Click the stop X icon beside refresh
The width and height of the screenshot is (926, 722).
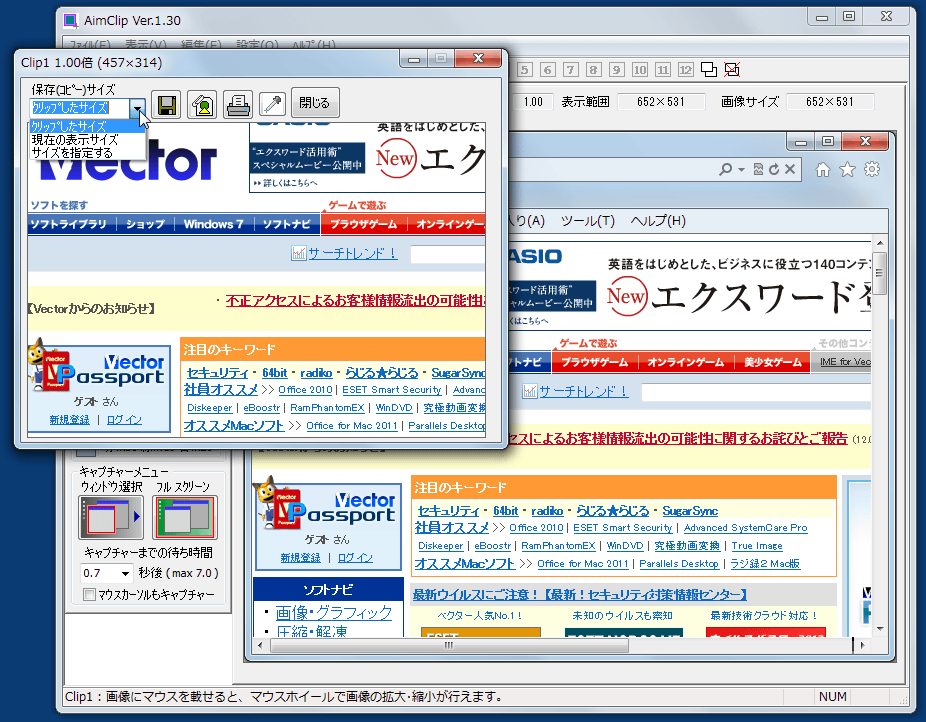(x=790, y=169)
